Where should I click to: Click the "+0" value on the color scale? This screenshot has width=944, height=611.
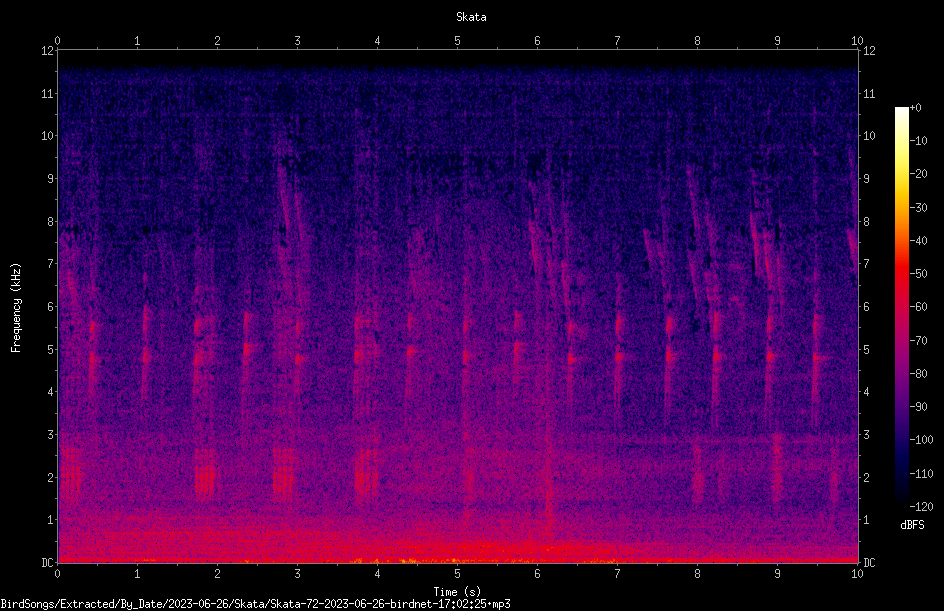(x=916, y=108)
